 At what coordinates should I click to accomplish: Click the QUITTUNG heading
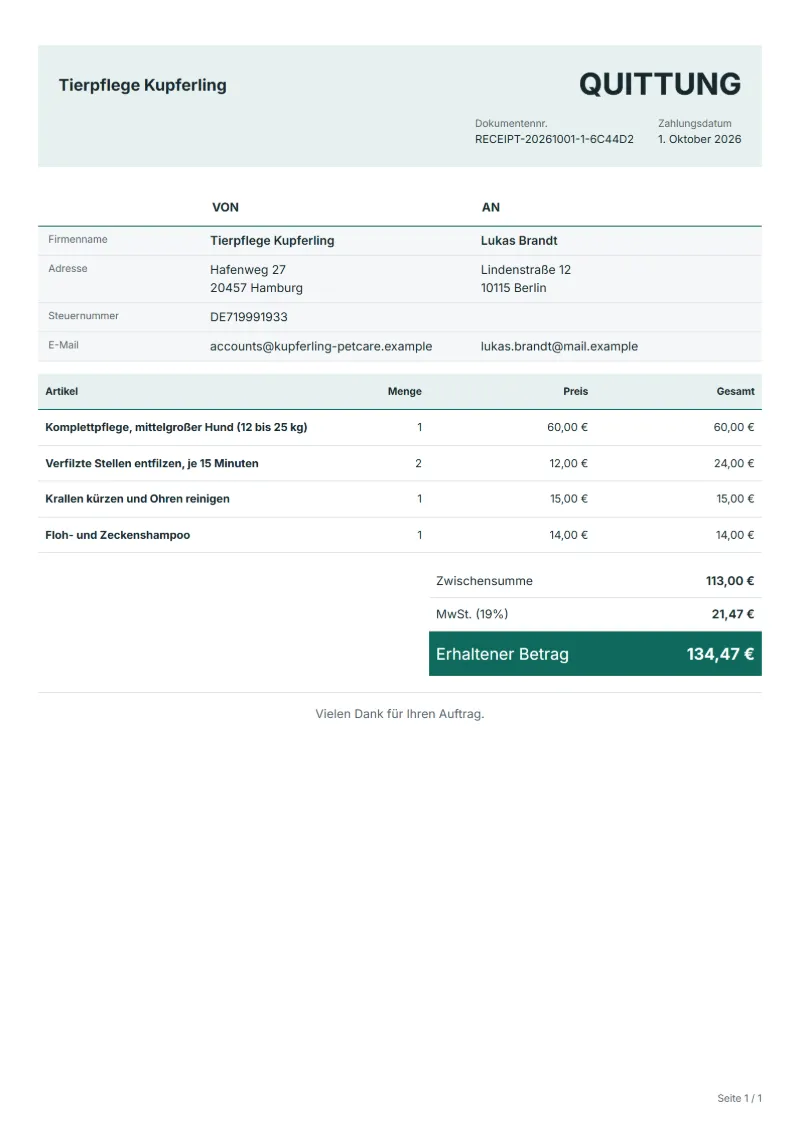tap(659, 84)
